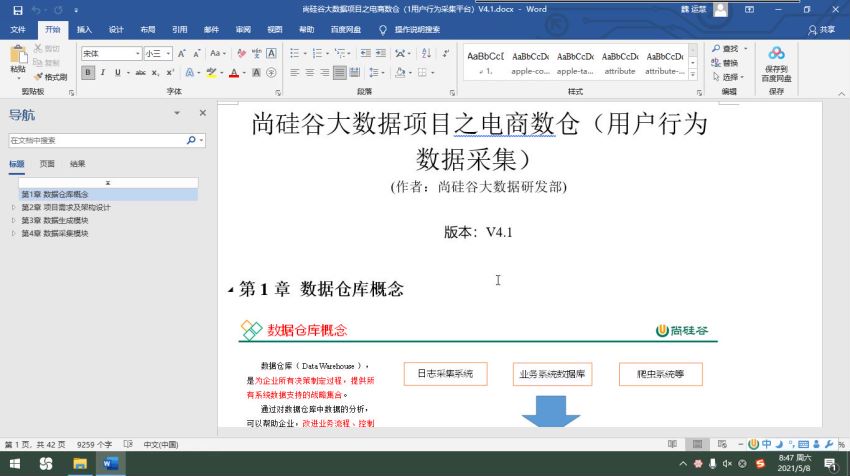Click the Format Painter brush
This screenshot has height=476, width=850.
tap(50, 77)
